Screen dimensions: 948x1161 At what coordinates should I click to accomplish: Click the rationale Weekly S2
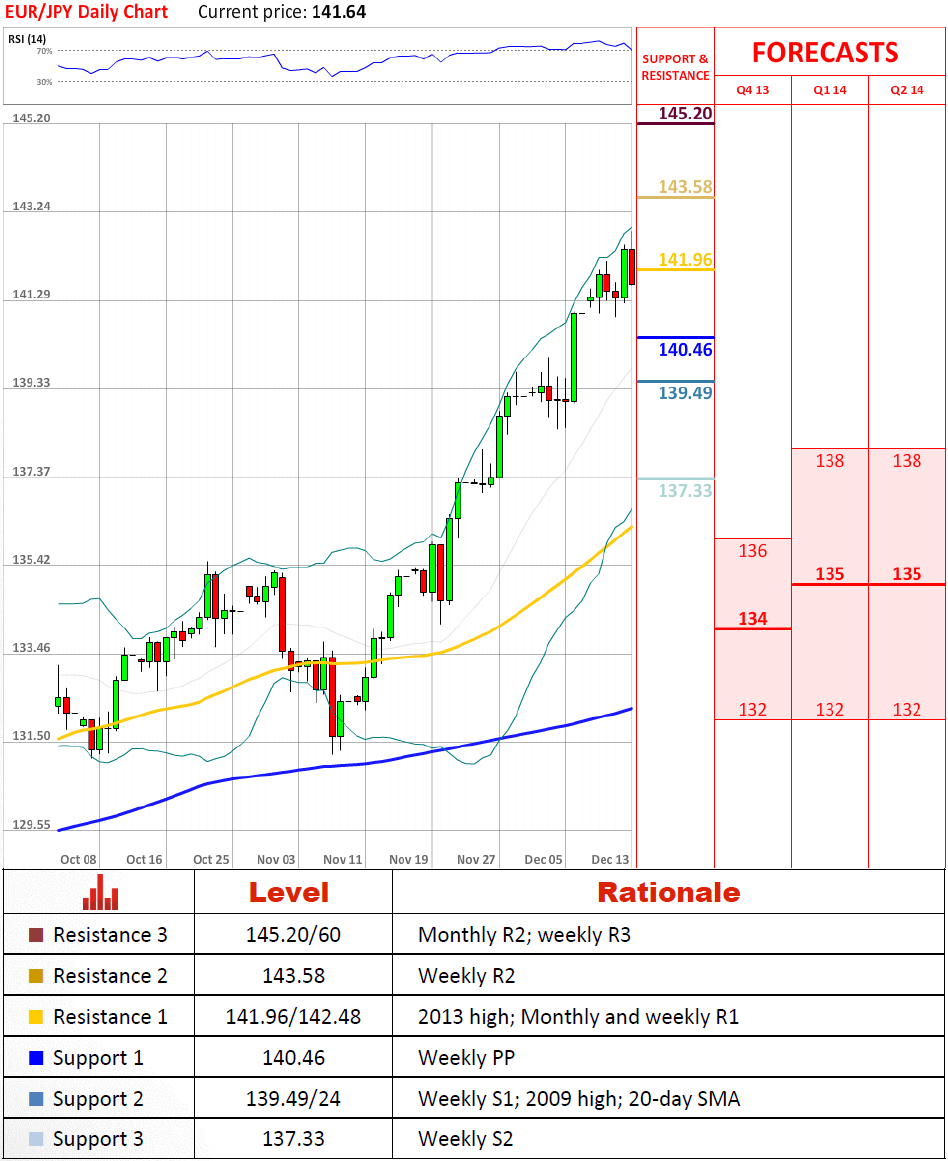click(466, 1138)
